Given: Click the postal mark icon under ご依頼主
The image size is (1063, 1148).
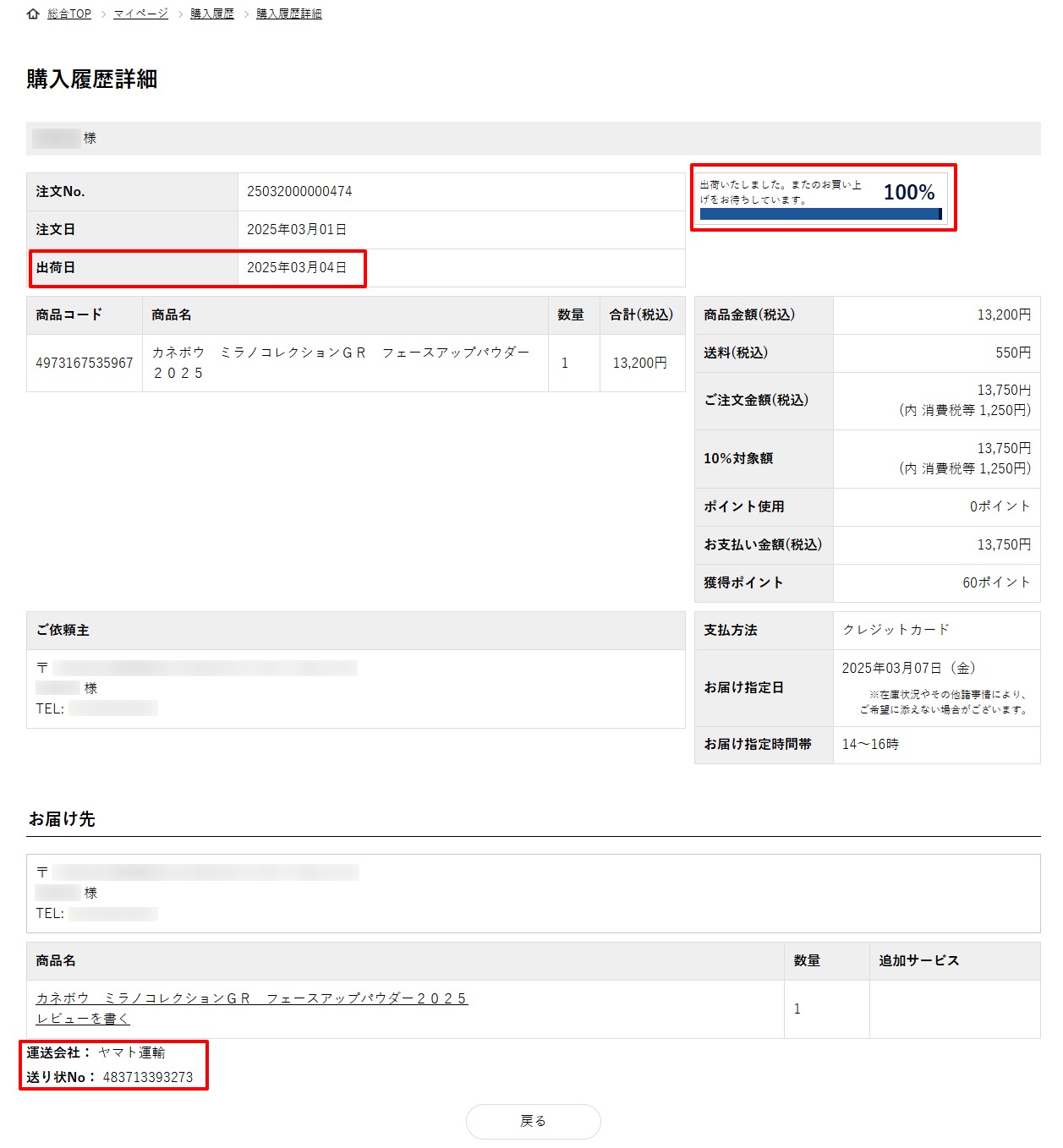Looking at the screenshot, I should [x=42, y=669].
